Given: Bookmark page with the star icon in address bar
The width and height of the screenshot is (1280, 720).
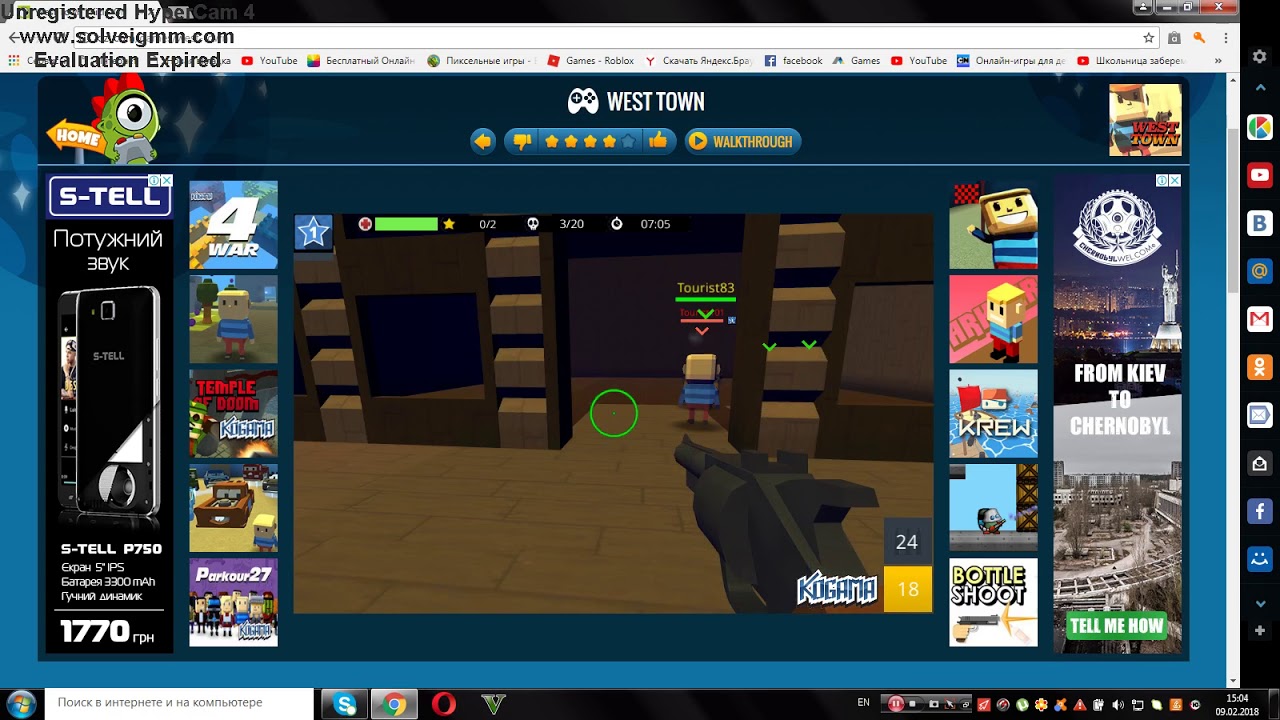Looking at the screenshot, I should pos(1149,38).
